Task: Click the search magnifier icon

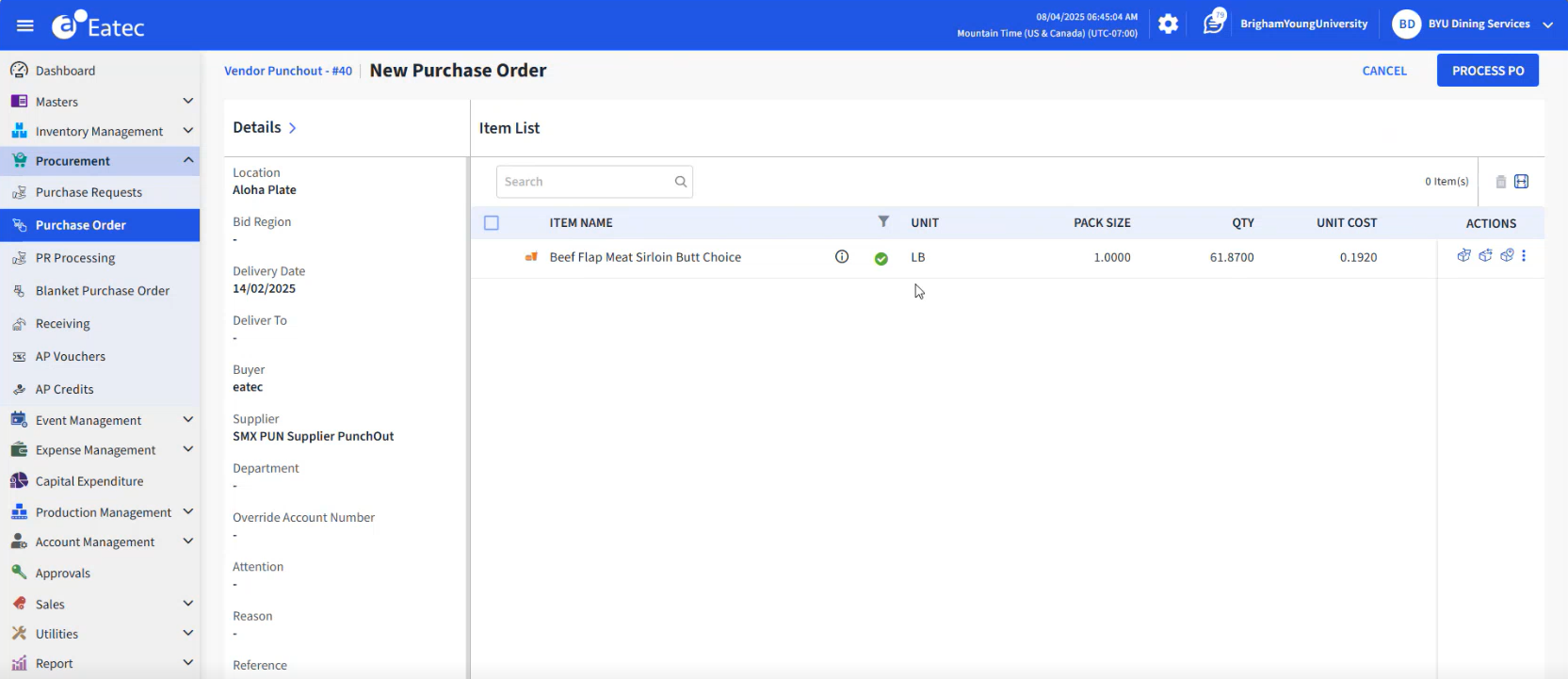Action: pyautogui.click(x=680, y=182)
